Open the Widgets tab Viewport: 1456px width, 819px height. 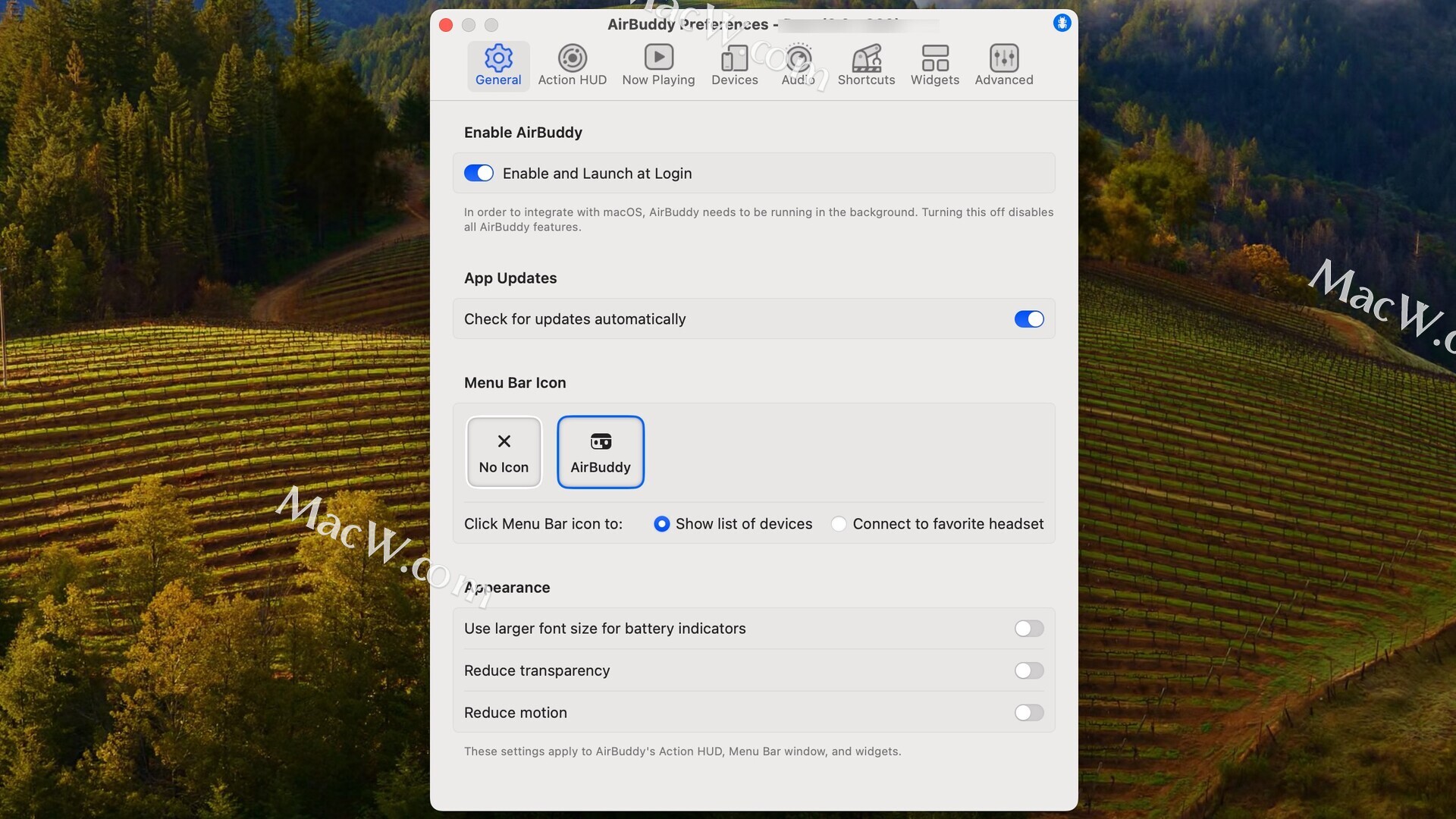coord(934,66)
